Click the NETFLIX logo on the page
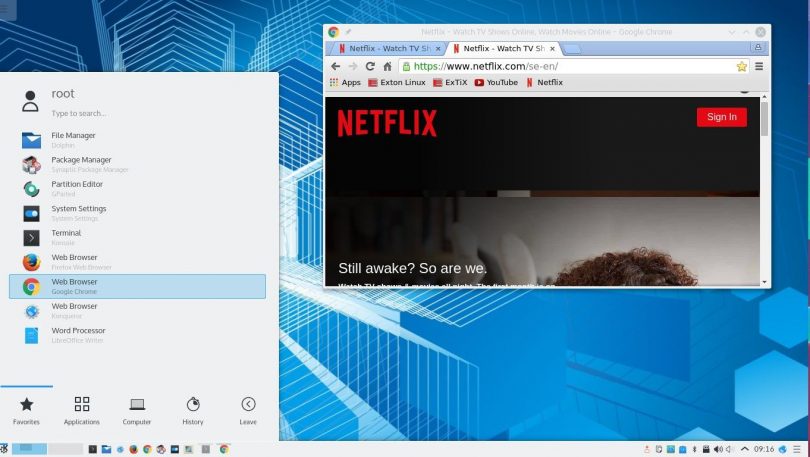Screen dimensions: 810x457 pos(387,123)
